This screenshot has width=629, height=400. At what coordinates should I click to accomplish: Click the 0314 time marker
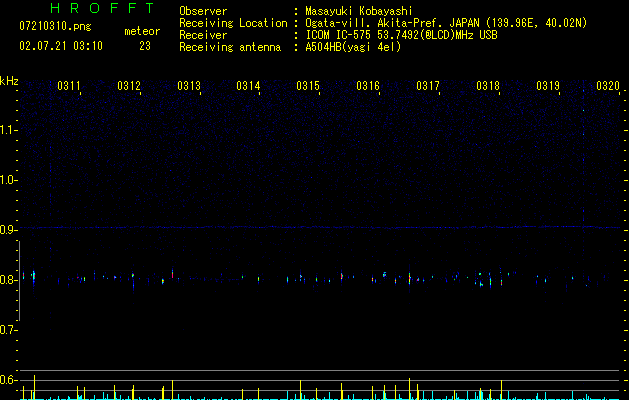[248, 86]
